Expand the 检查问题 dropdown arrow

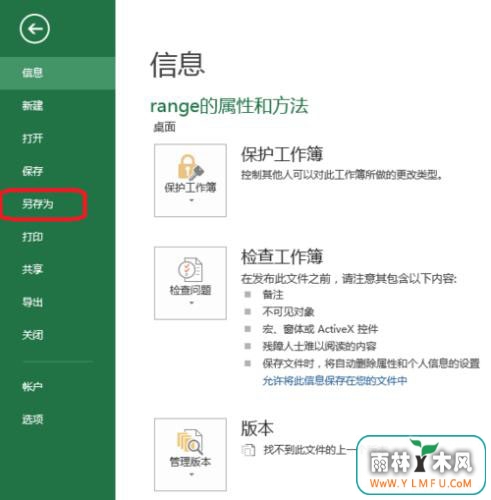[x=191, y=303]
